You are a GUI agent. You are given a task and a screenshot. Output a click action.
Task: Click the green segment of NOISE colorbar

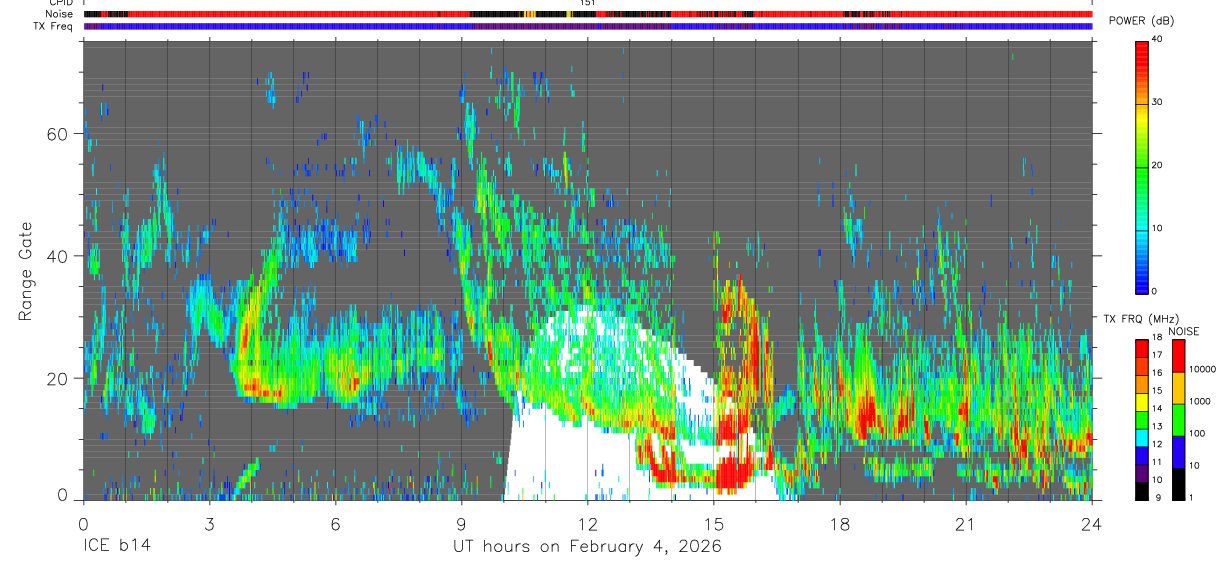point(1178,420)
